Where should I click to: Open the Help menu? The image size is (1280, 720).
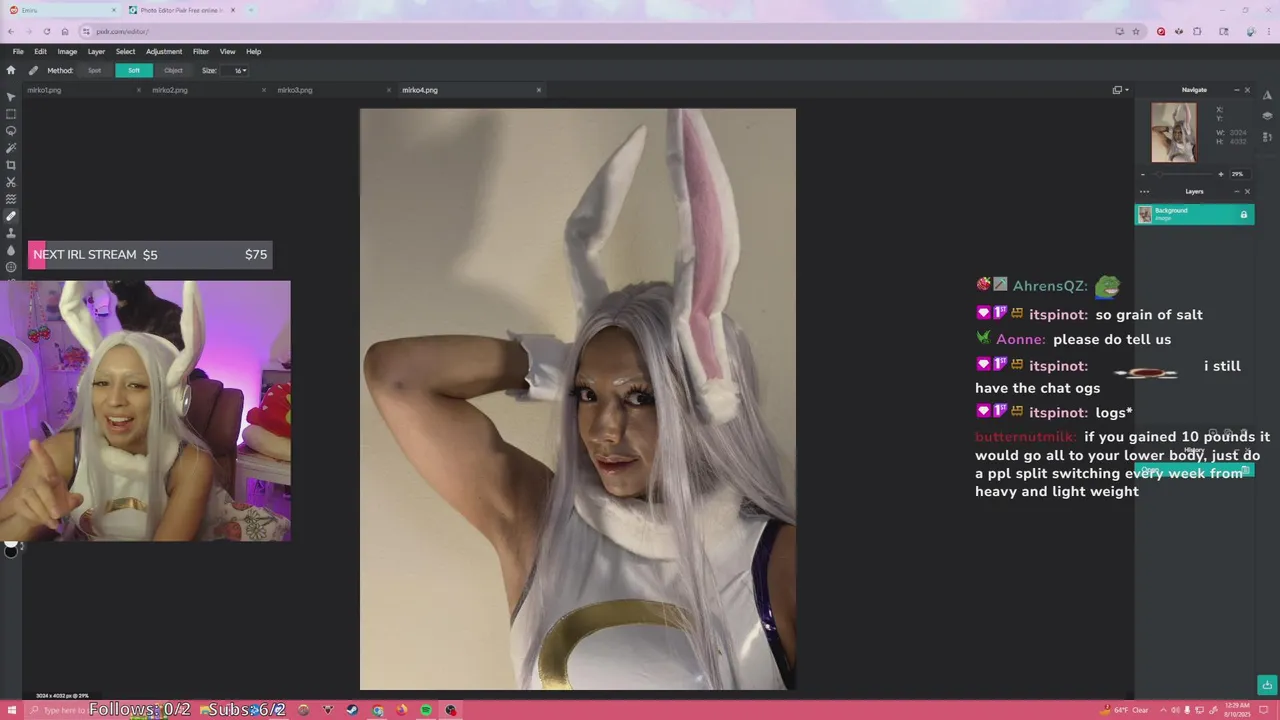tap(254, 51)
